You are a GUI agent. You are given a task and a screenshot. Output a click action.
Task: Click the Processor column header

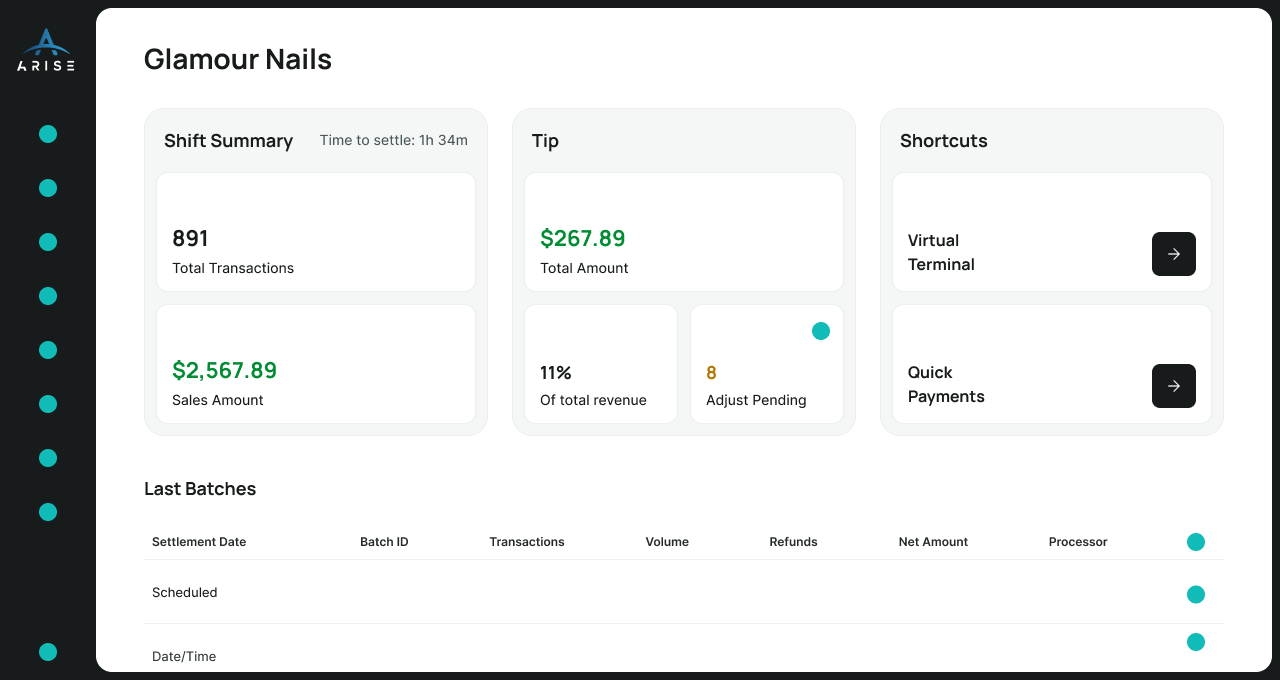[1078, 542]
